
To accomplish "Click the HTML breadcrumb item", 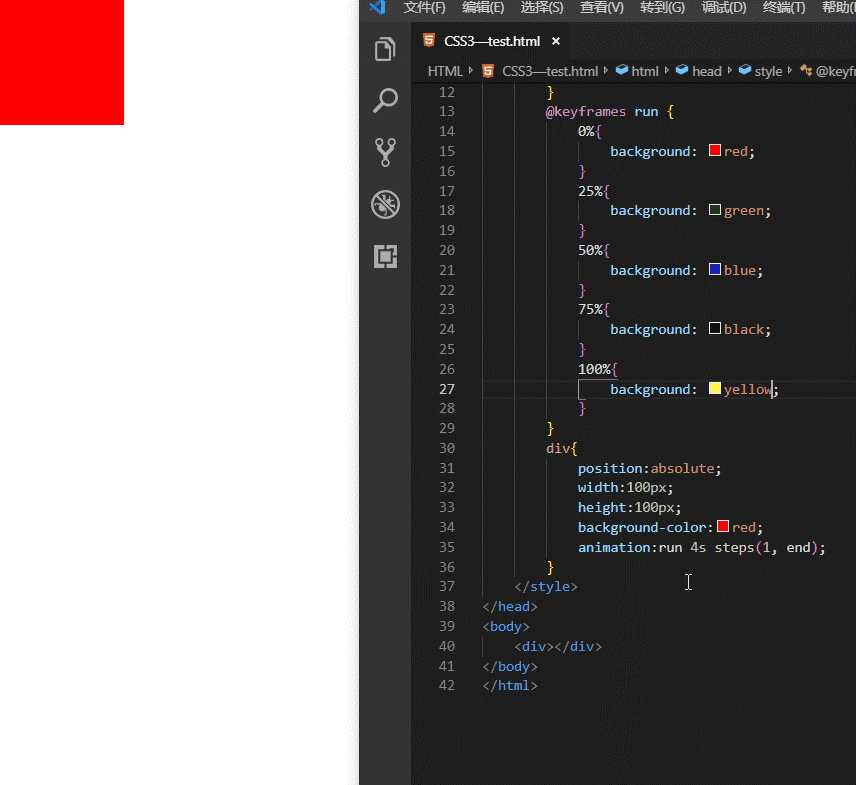I will tap(444, 71).
